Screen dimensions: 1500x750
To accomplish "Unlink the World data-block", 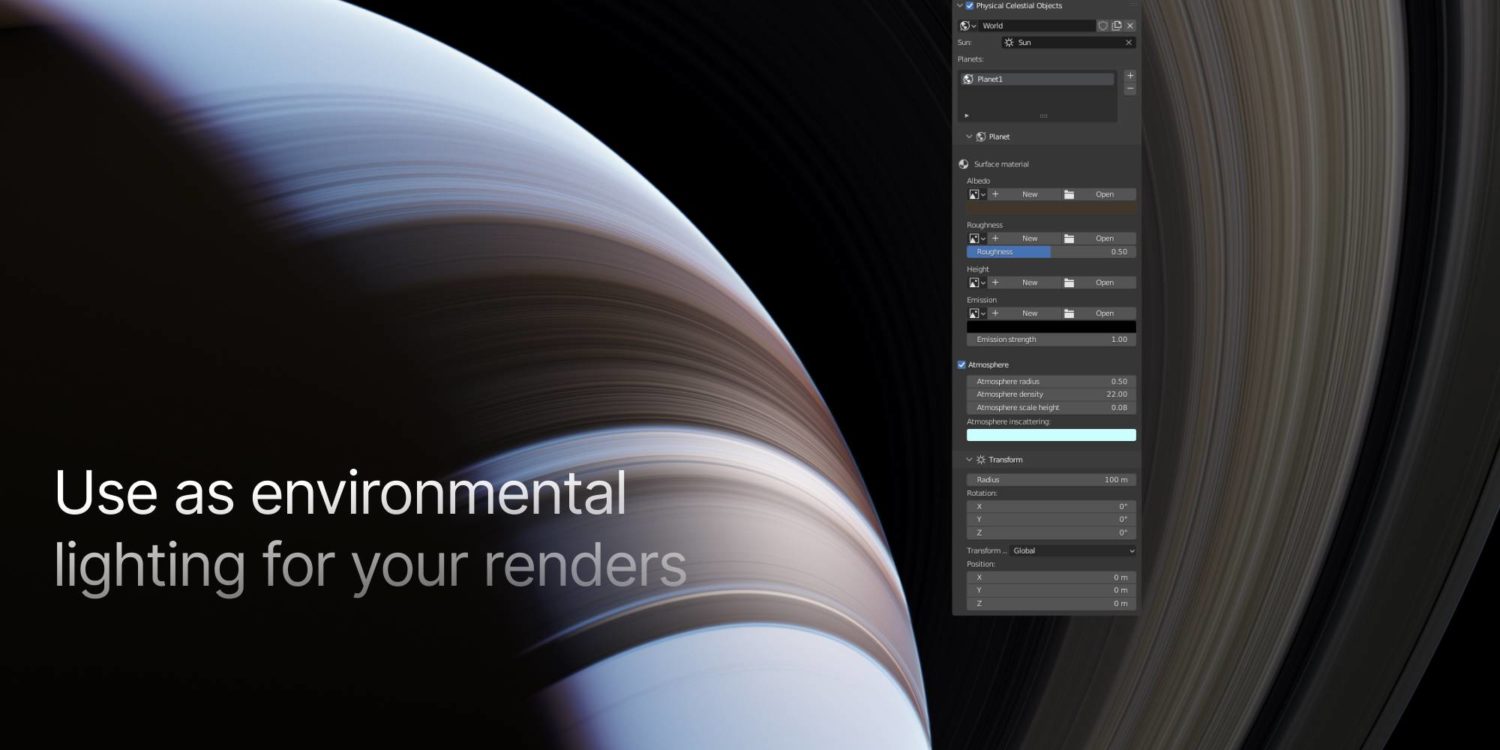I will point(1130,26).
